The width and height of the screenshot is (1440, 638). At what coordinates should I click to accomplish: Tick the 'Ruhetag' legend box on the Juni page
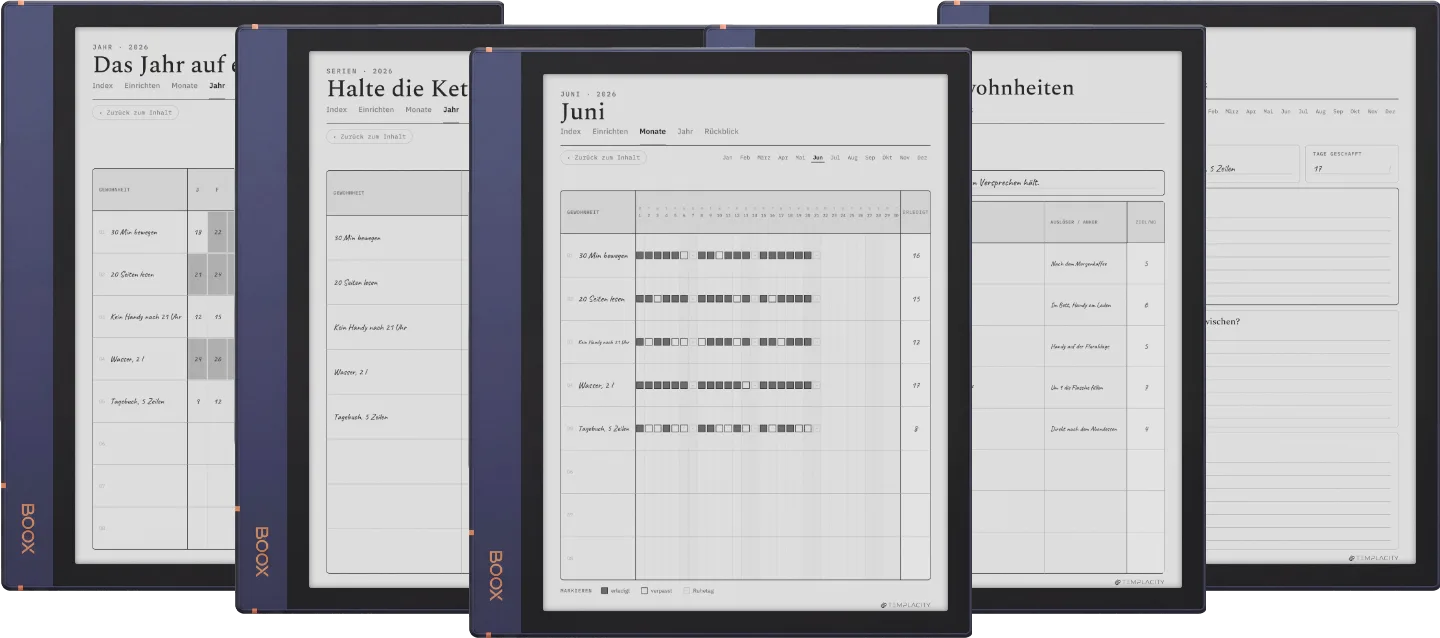click(686, 591)
